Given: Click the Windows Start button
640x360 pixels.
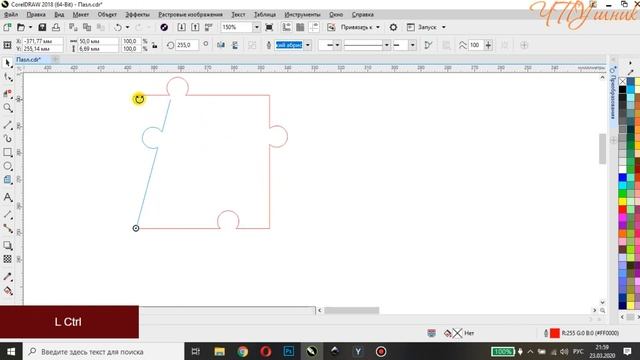Looking at the screenshot, I should click(11, 351).
